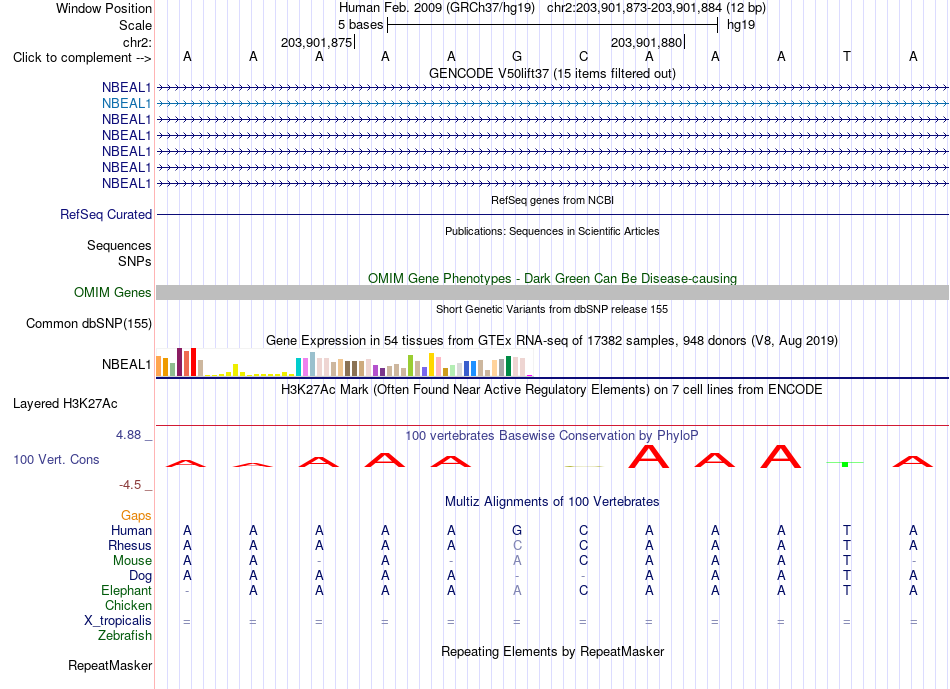Click the cyan bar in GTEx chart
This screenshot has height=689, width=950.
click(298, 367)
